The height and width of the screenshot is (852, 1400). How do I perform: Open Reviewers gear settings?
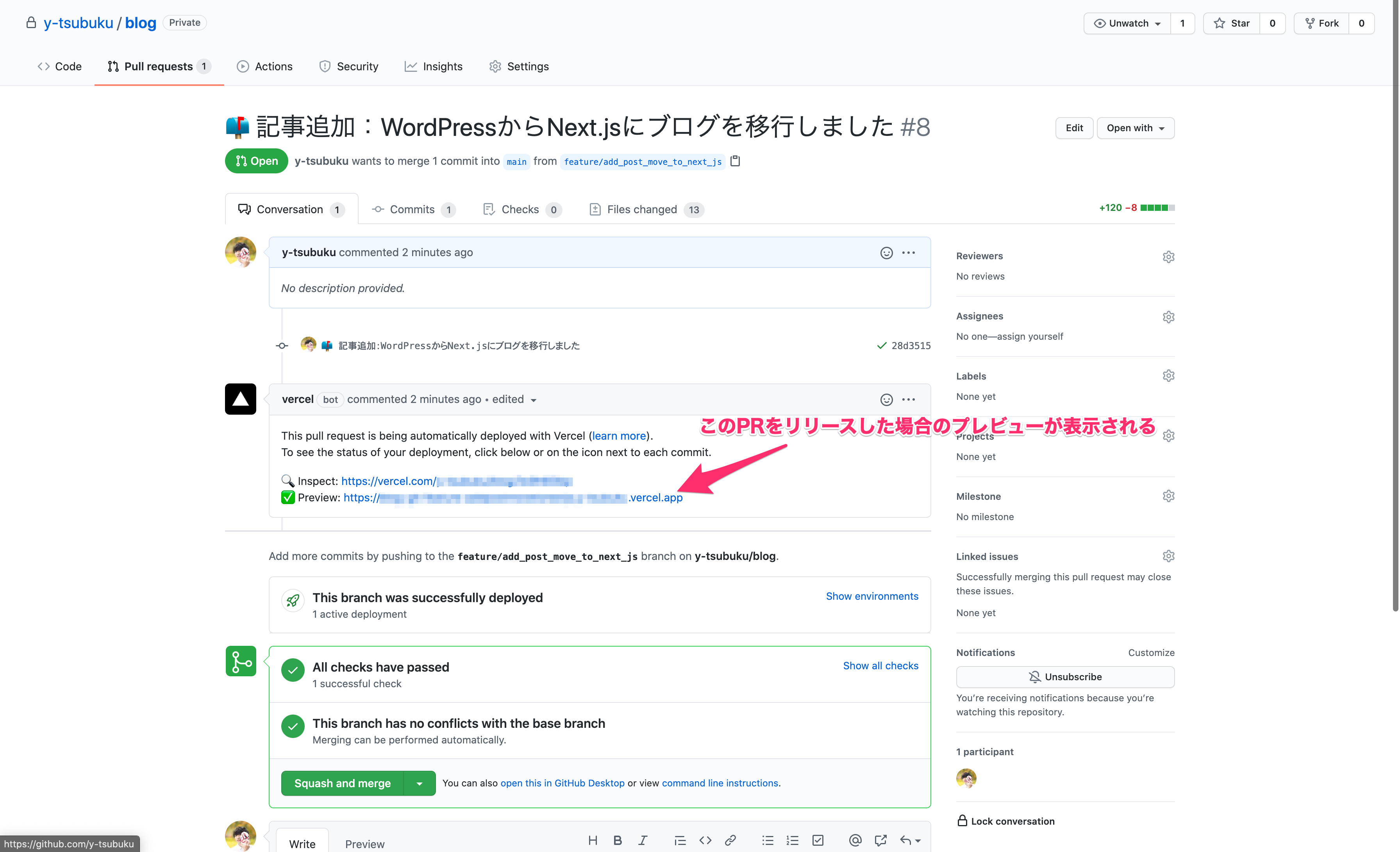tap(1168, 257)
